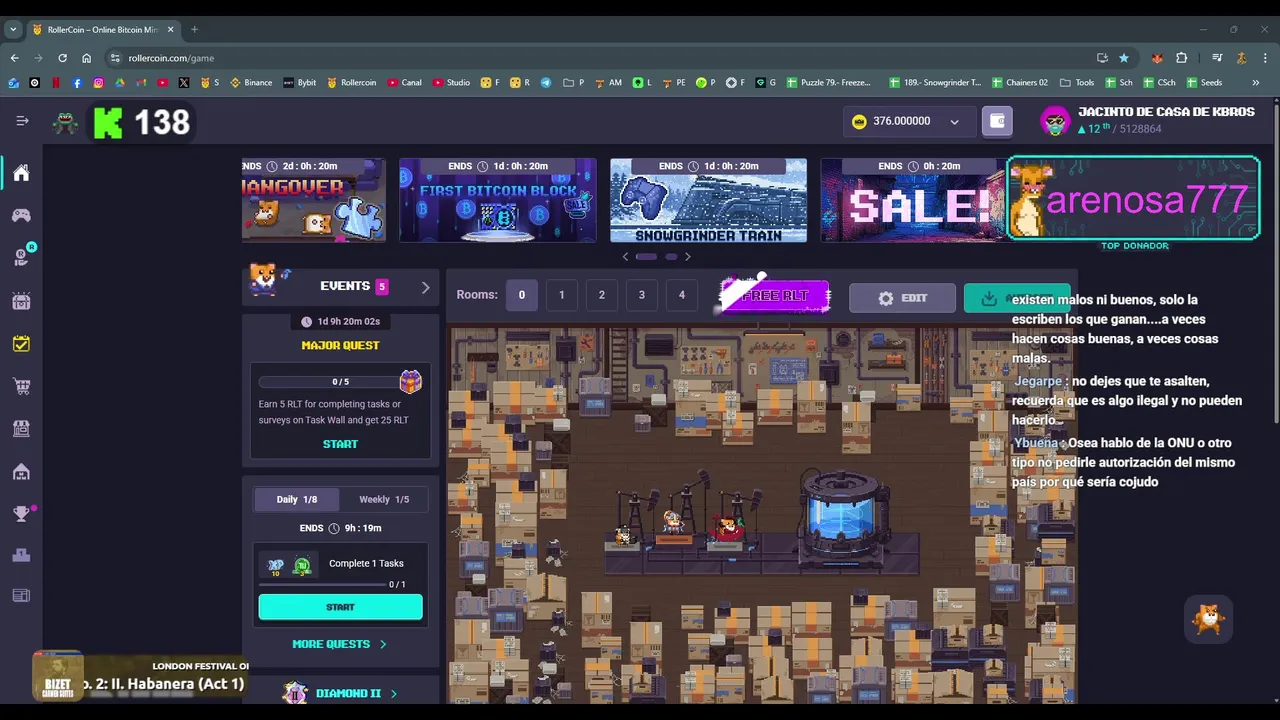
Task: Show next banner with right carousel arrow
Action: [687, 257]
